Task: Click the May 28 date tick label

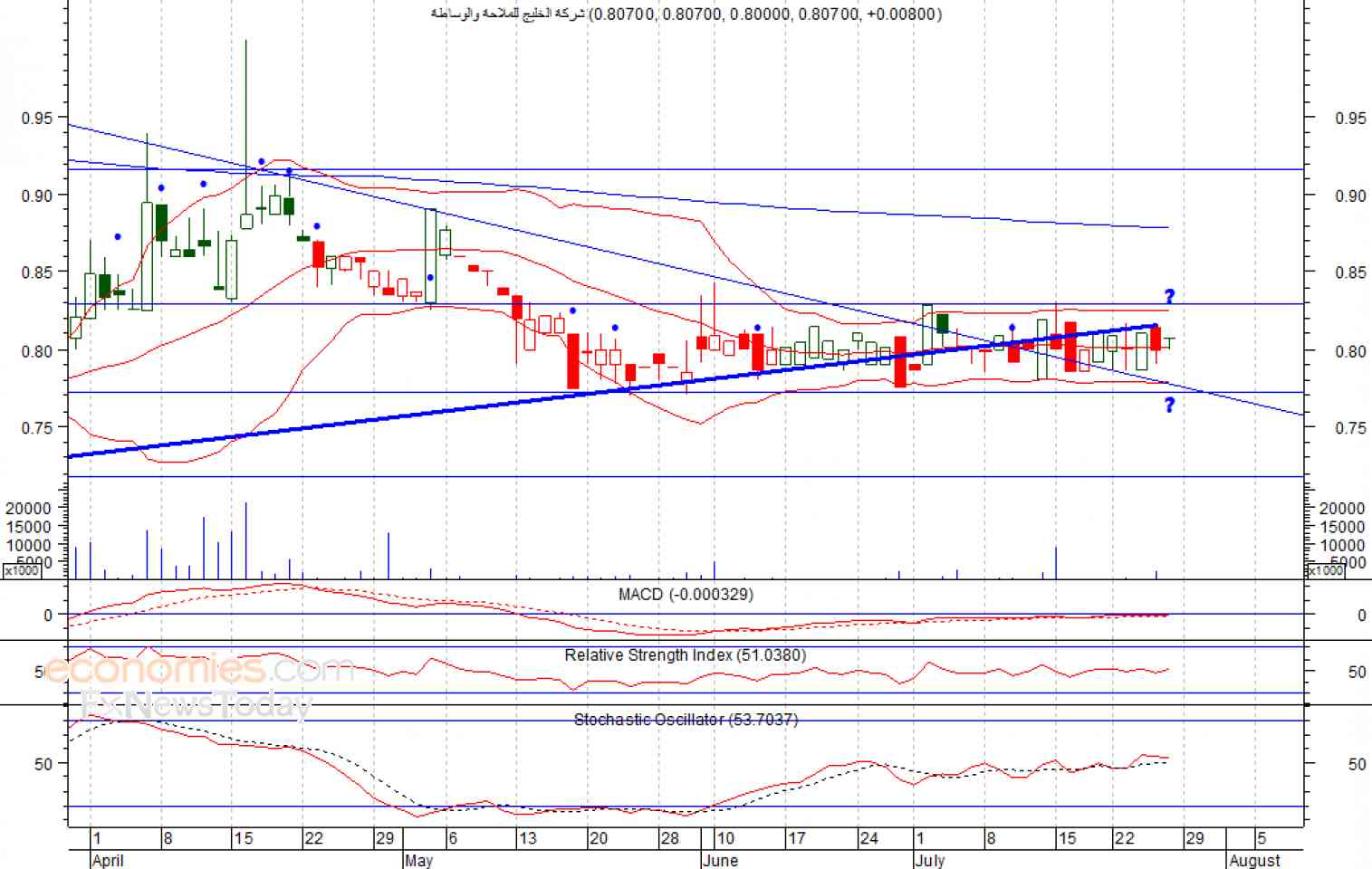Action: (x=669, y=838)
